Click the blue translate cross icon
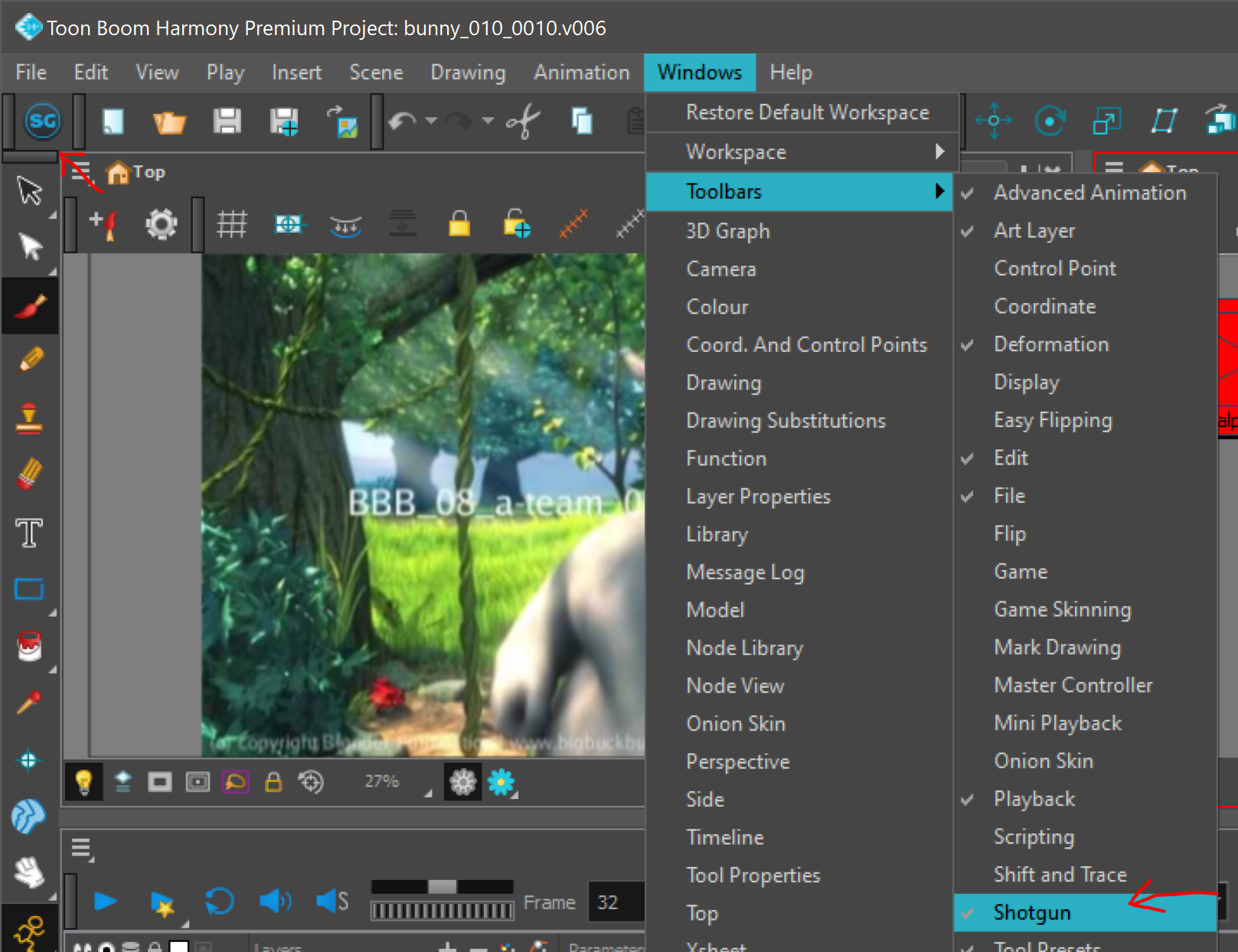The height and width of the screenshot is (952, 1238). [x=994, y=121]
